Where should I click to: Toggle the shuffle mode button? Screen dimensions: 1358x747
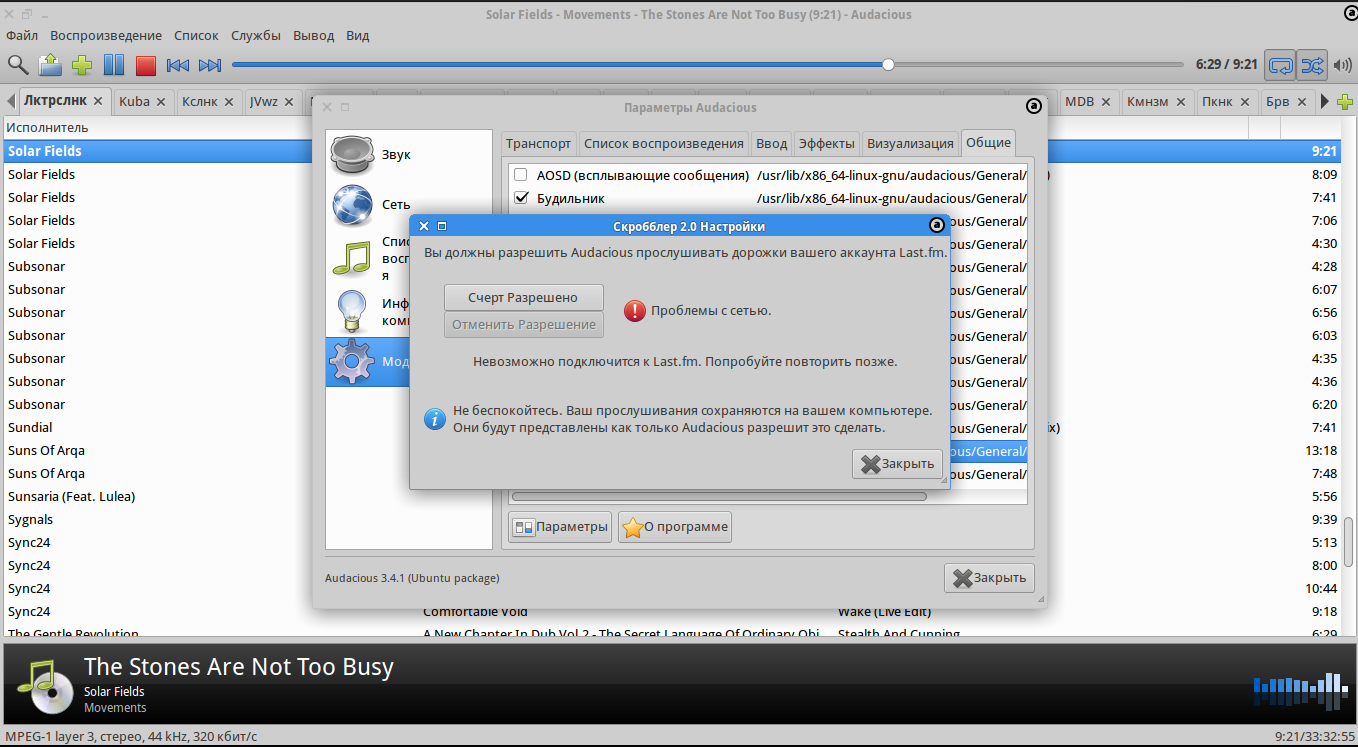1312,65
